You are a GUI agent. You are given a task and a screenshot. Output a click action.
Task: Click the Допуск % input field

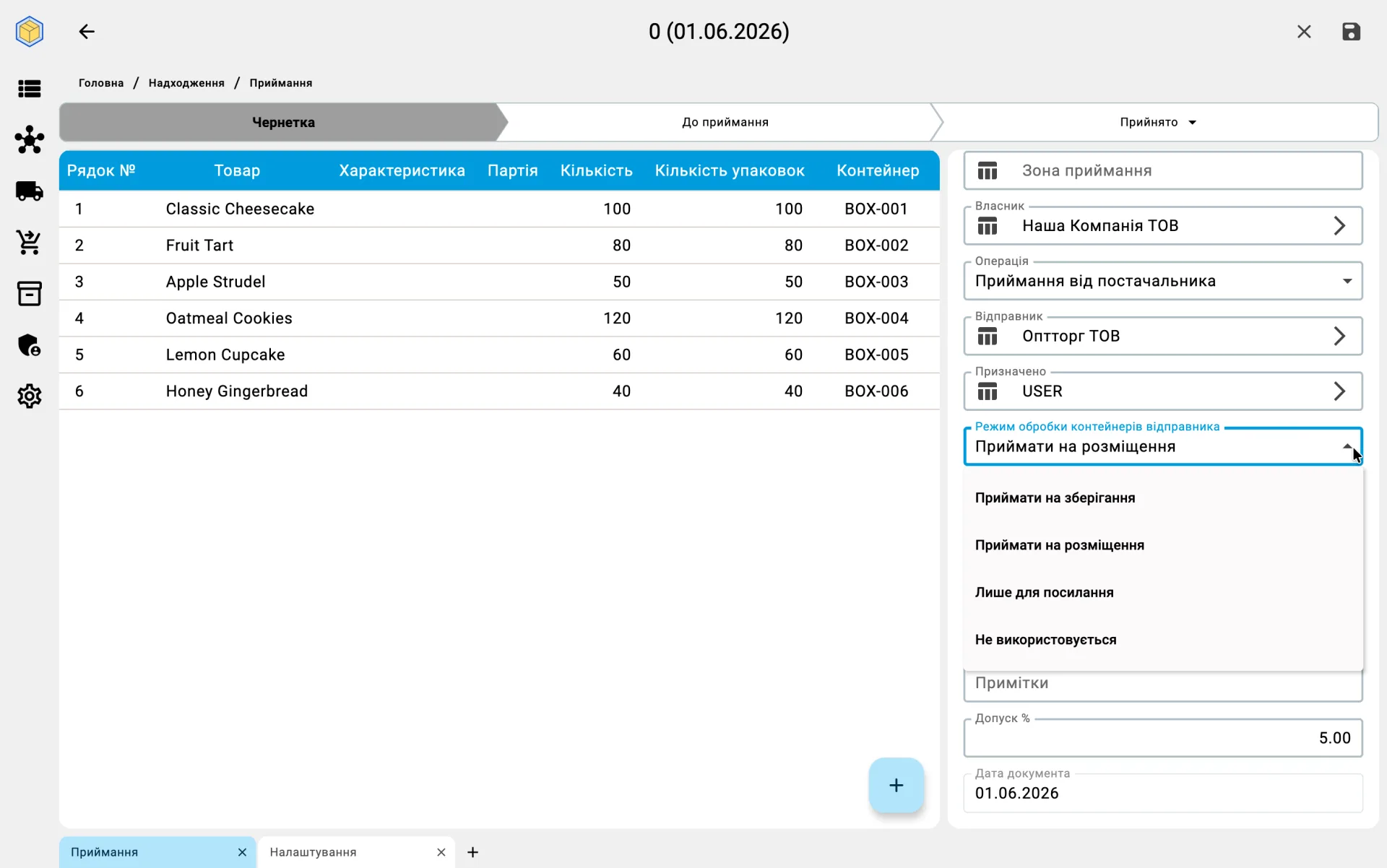point(1163,738)
